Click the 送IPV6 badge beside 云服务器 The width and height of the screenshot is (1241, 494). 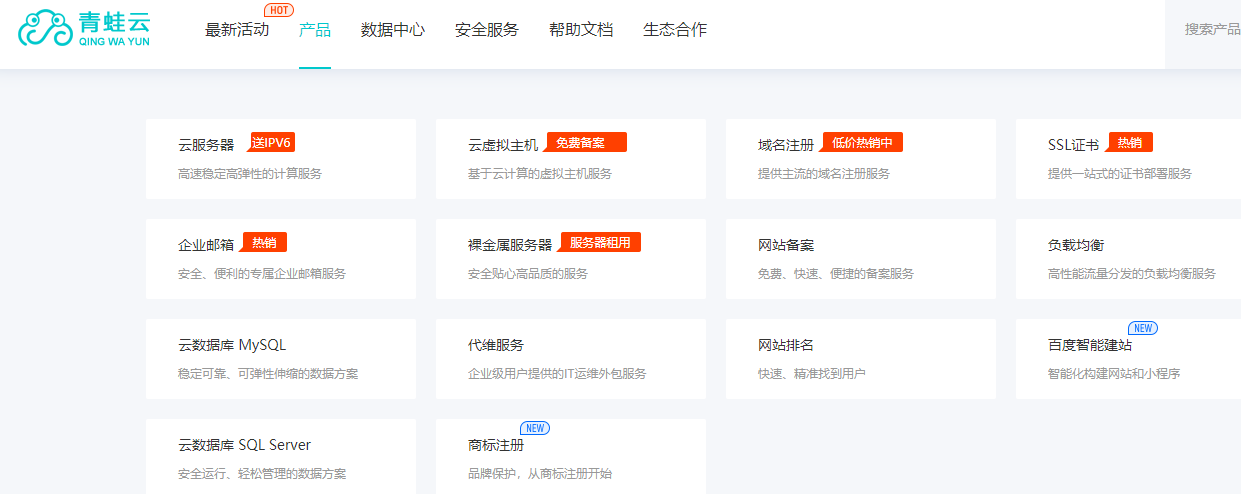pos(272,142)
